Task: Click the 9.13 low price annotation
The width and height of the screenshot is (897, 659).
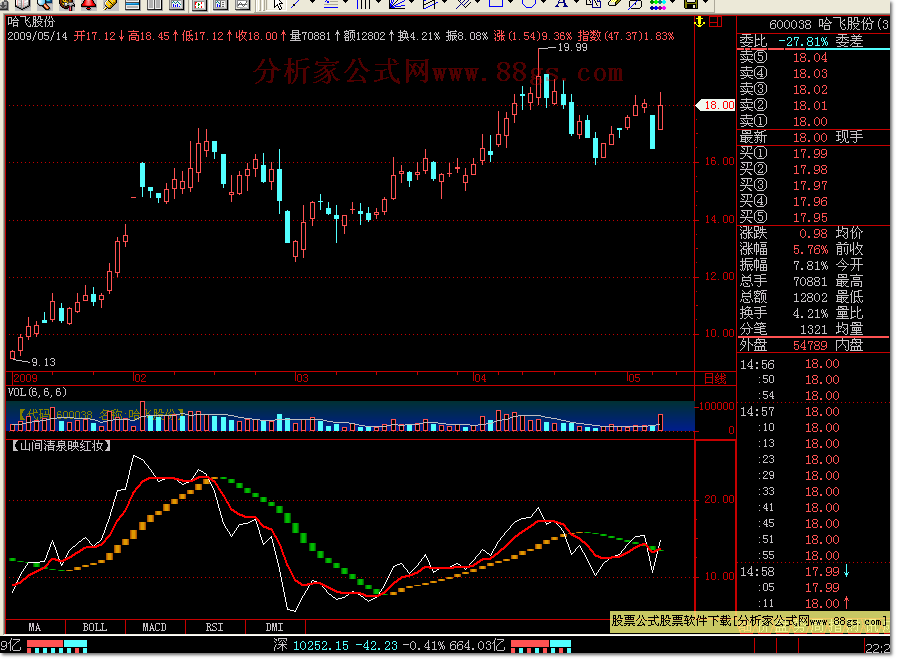Action: 43,362
